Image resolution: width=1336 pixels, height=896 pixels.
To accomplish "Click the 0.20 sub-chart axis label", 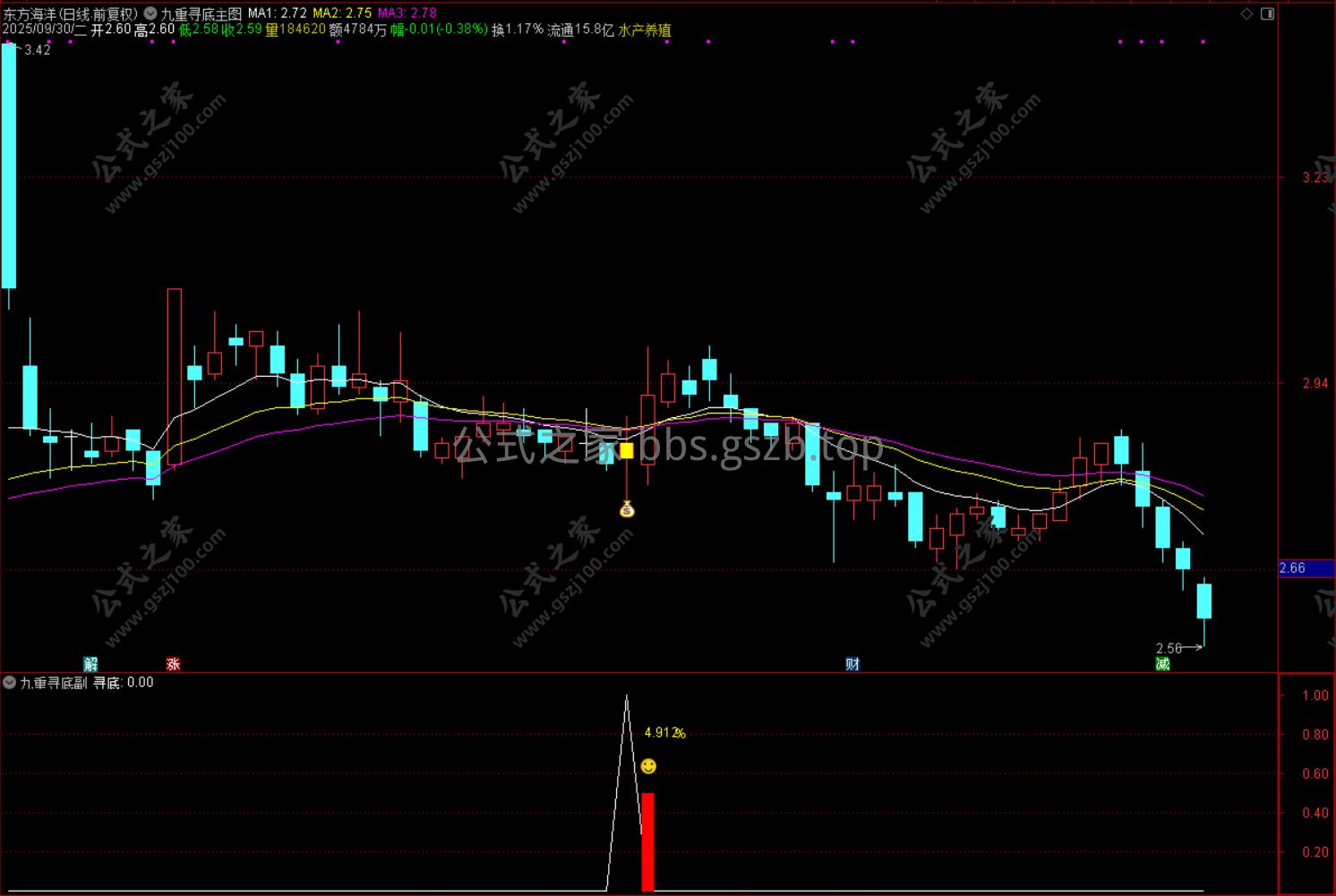I will click(1315, 852).
